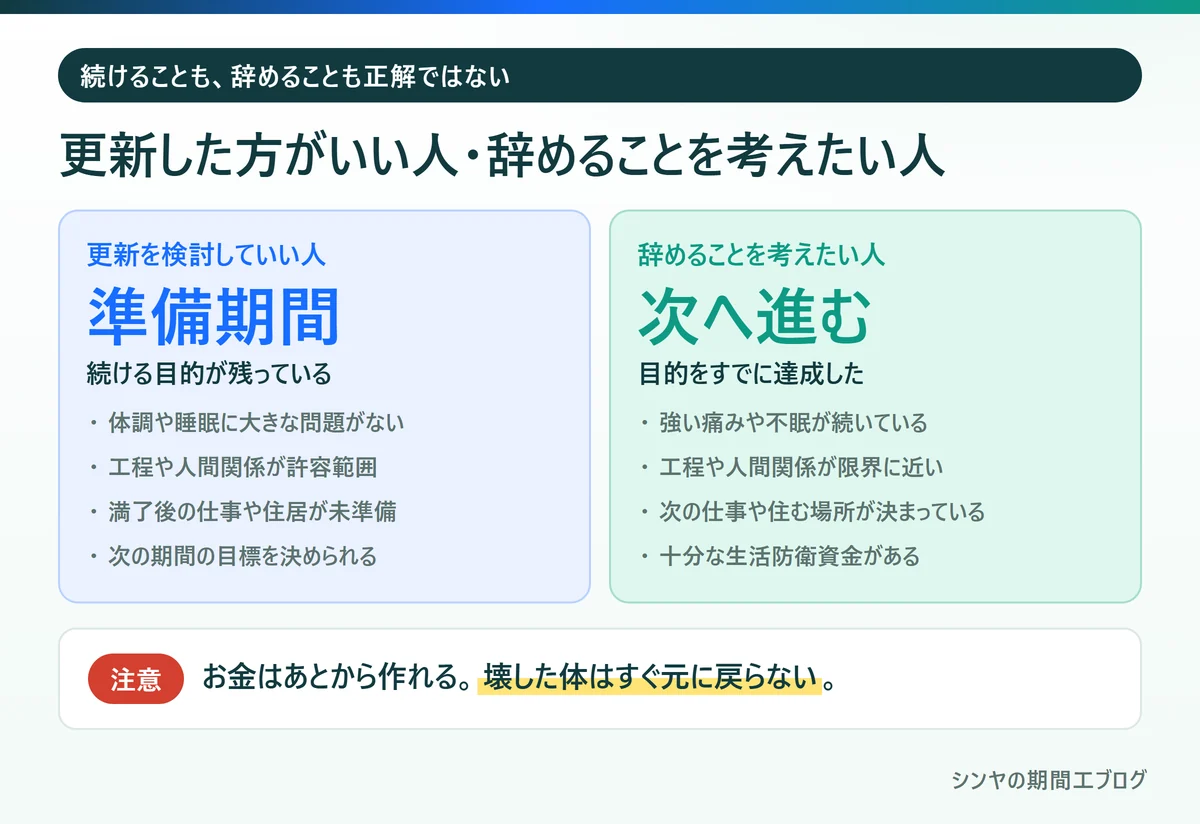Select bullet 次の期間の目標を決められる
Viewport: 1200px width, 824px height.
tap(242, 556)
